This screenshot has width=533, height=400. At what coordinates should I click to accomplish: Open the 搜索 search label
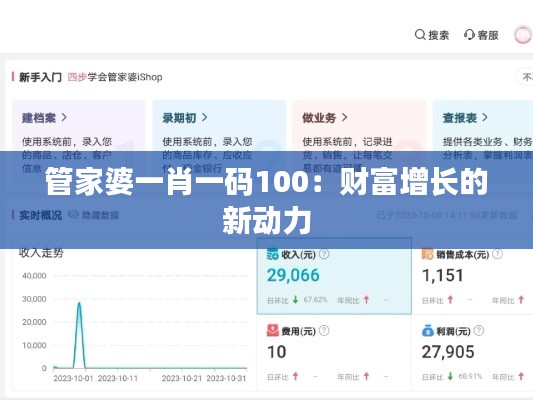pyautogui.click(x=439, y=35)
